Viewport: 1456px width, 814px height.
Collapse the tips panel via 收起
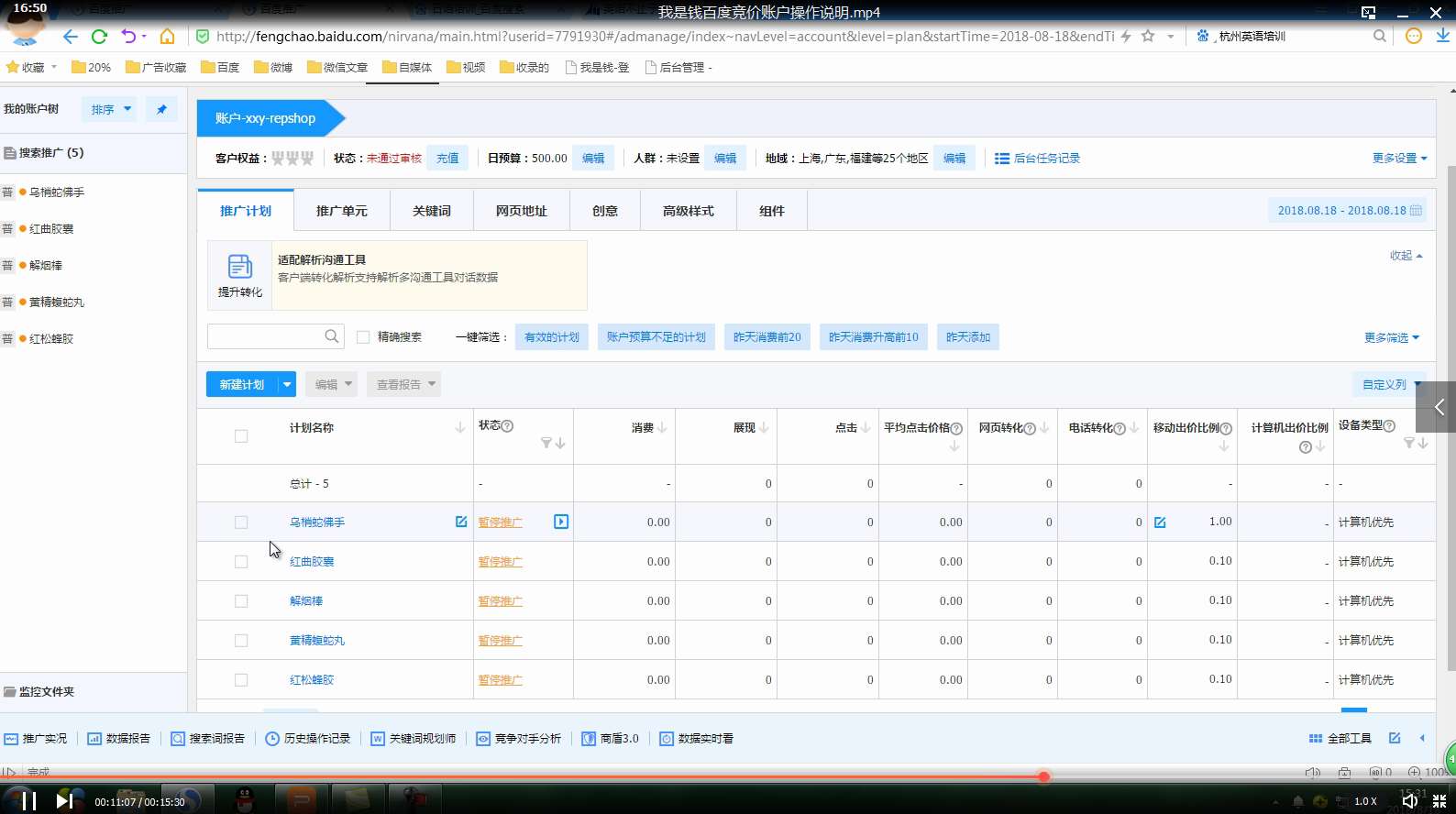pyautogui.click(x=1406, y=256)
